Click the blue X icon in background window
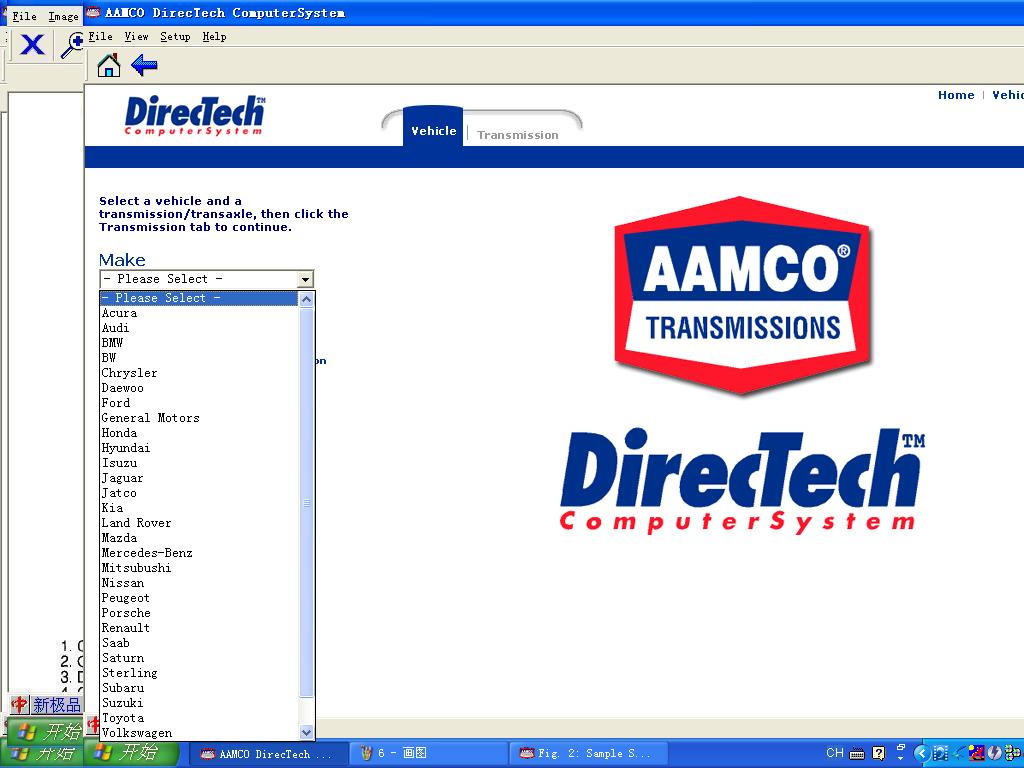 32,45
